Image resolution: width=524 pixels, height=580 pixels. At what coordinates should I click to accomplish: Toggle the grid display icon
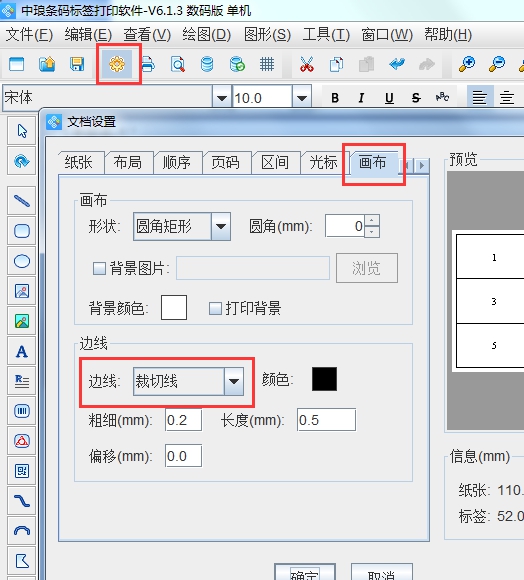point(267,64)
